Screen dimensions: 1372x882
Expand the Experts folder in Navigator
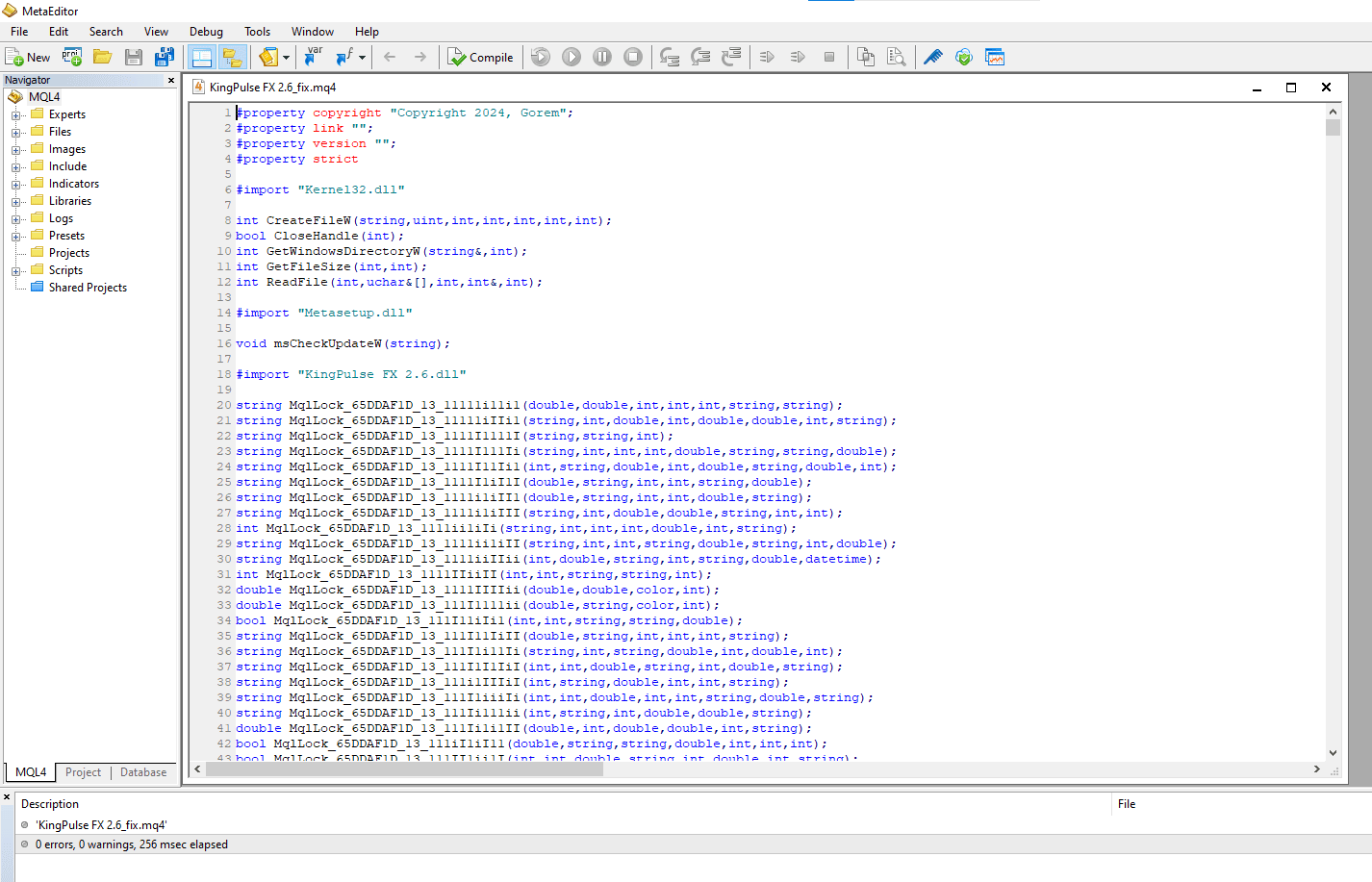[x=15, y=115]
